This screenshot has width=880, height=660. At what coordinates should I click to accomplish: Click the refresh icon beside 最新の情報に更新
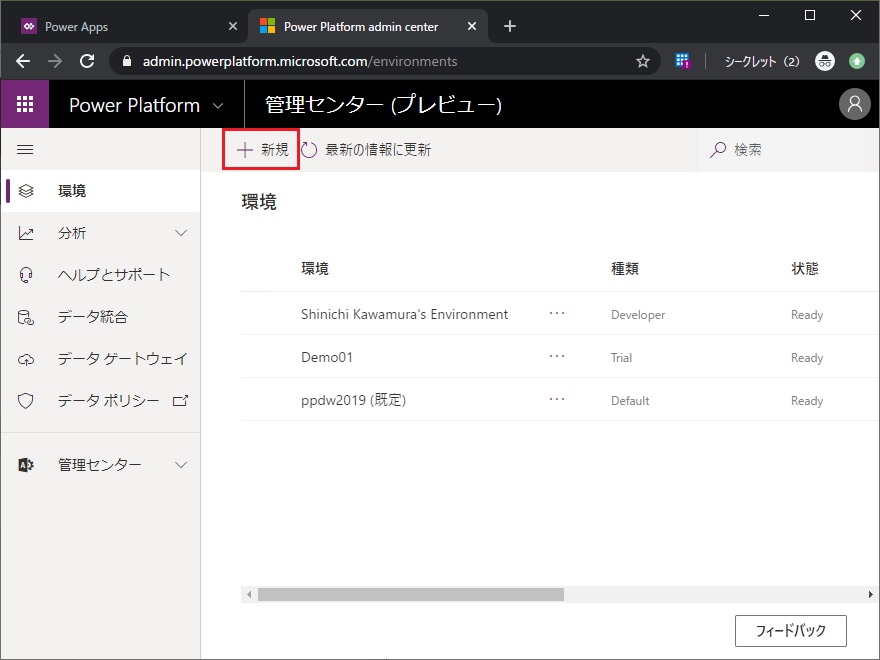coord(309,150)
